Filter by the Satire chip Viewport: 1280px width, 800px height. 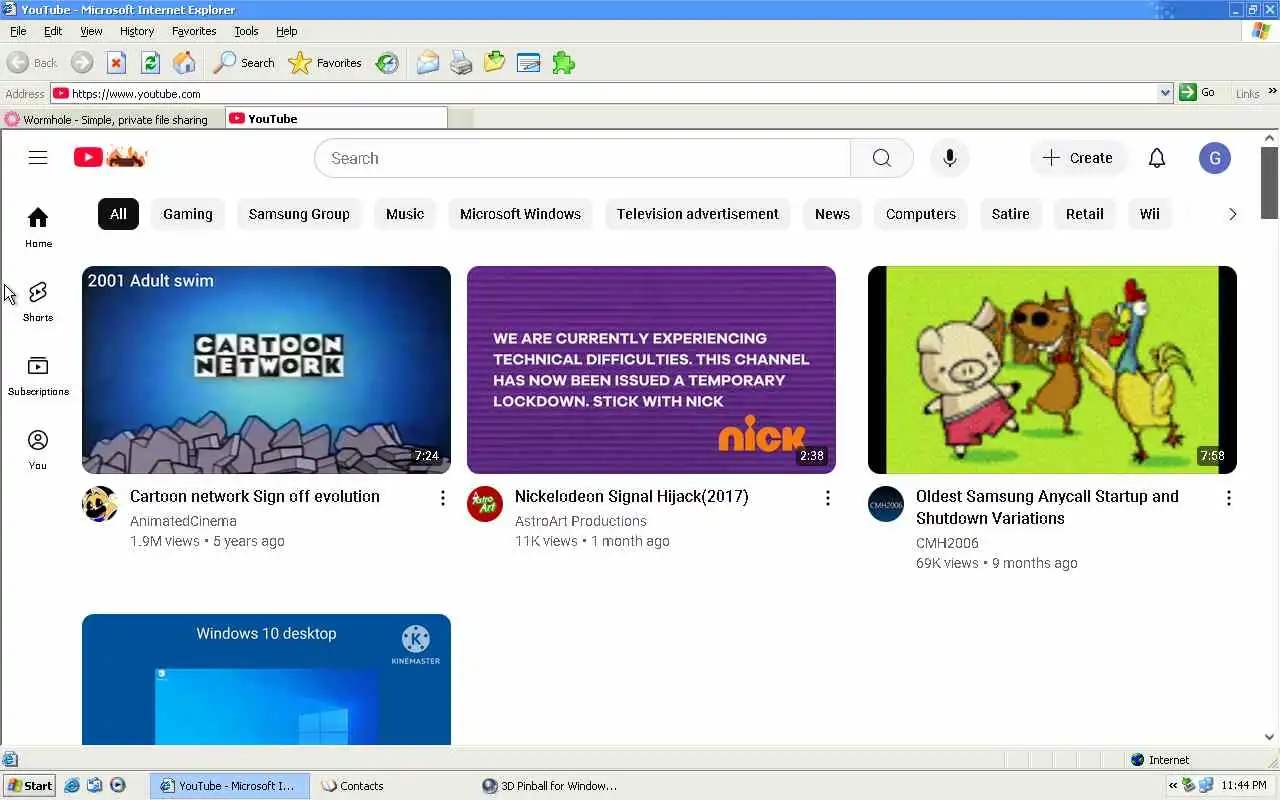pos(1011,214)
